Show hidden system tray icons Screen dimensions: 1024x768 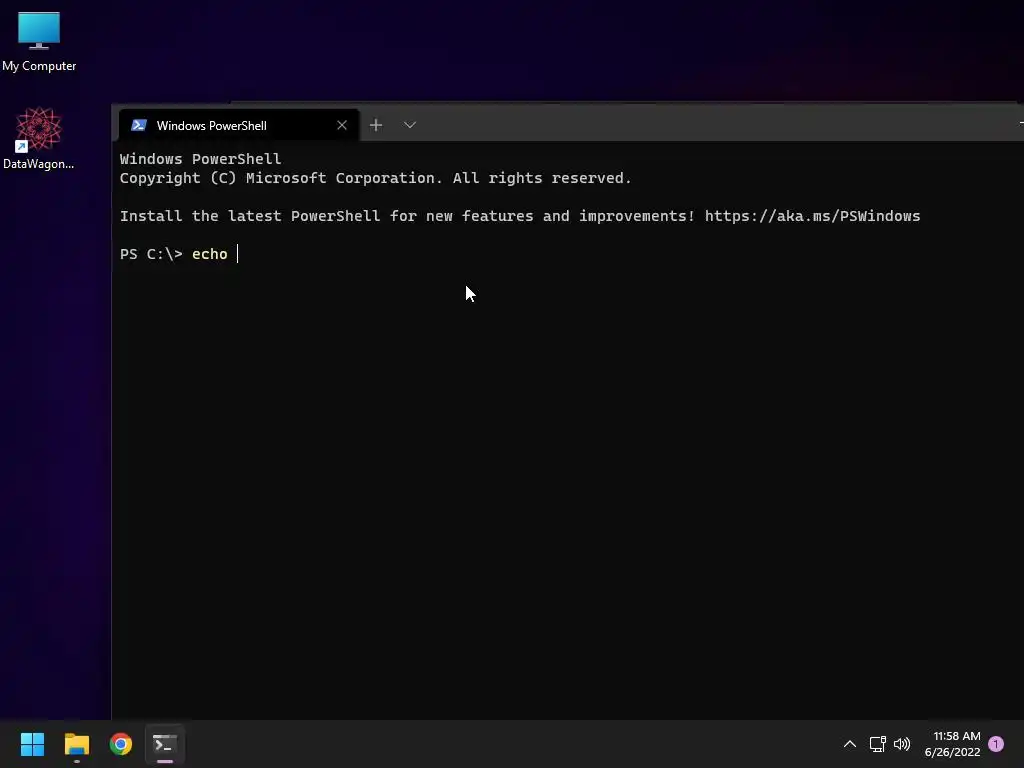[x=850, y=744]
